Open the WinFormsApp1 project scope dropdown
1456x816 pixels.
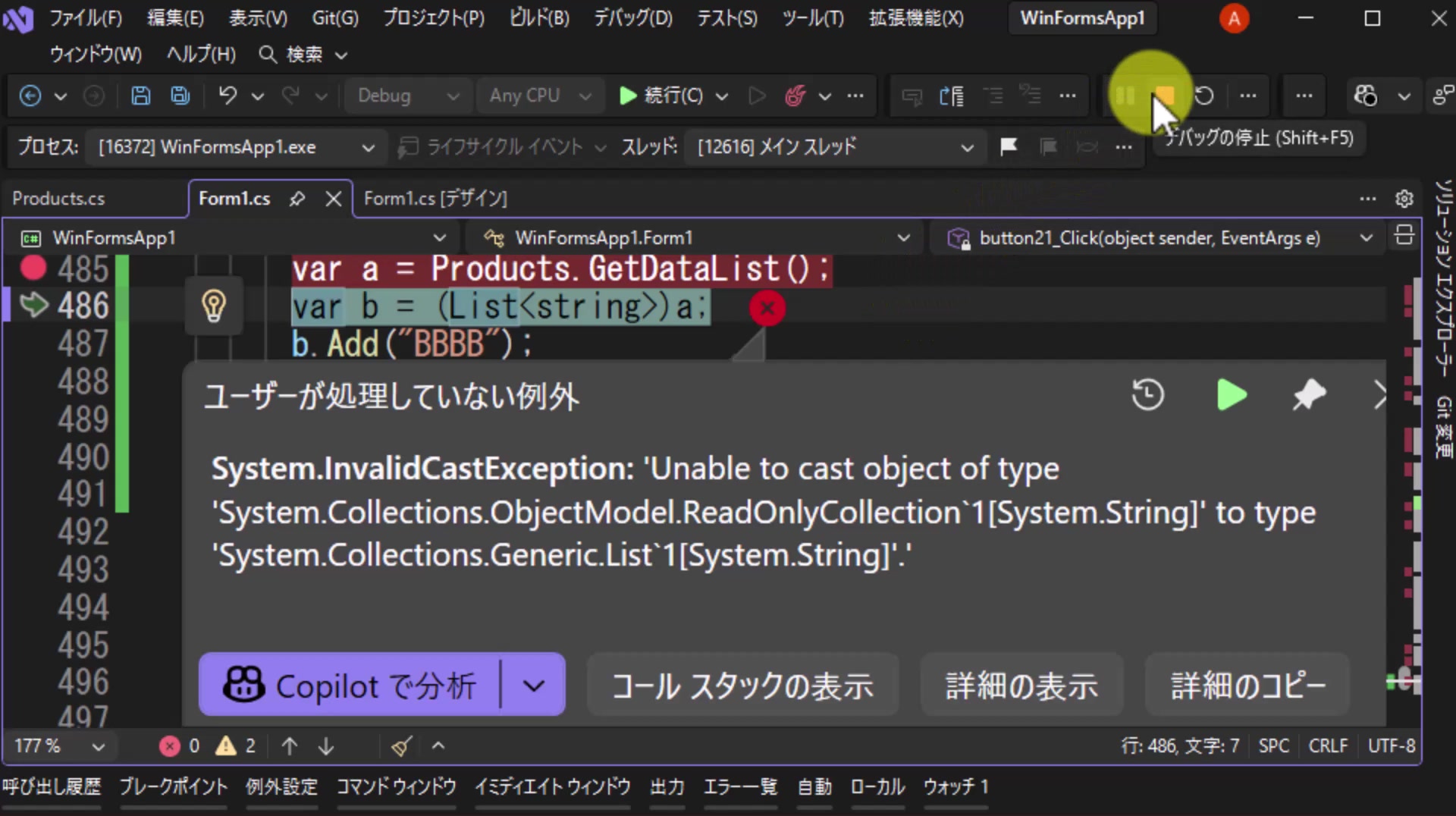[234, 238]
